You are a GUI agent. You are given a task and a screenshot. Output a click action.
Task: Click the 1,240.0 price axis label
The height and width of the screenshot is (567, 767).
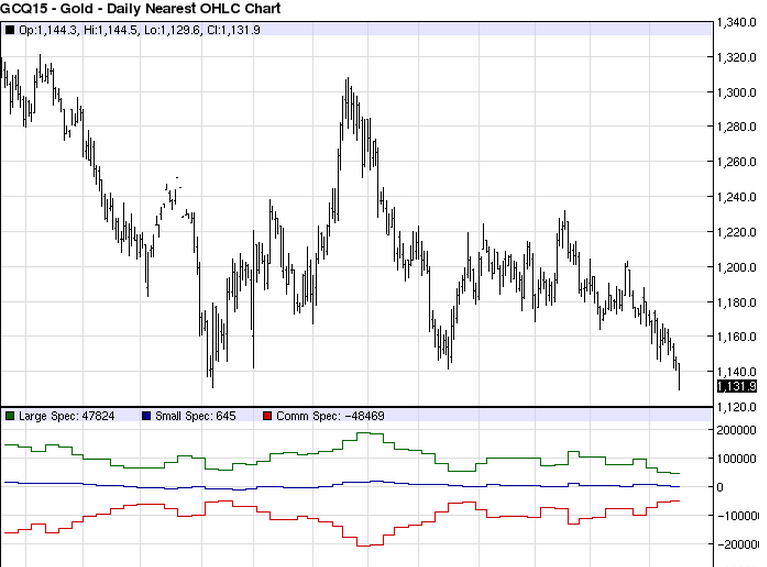point(737,197)
